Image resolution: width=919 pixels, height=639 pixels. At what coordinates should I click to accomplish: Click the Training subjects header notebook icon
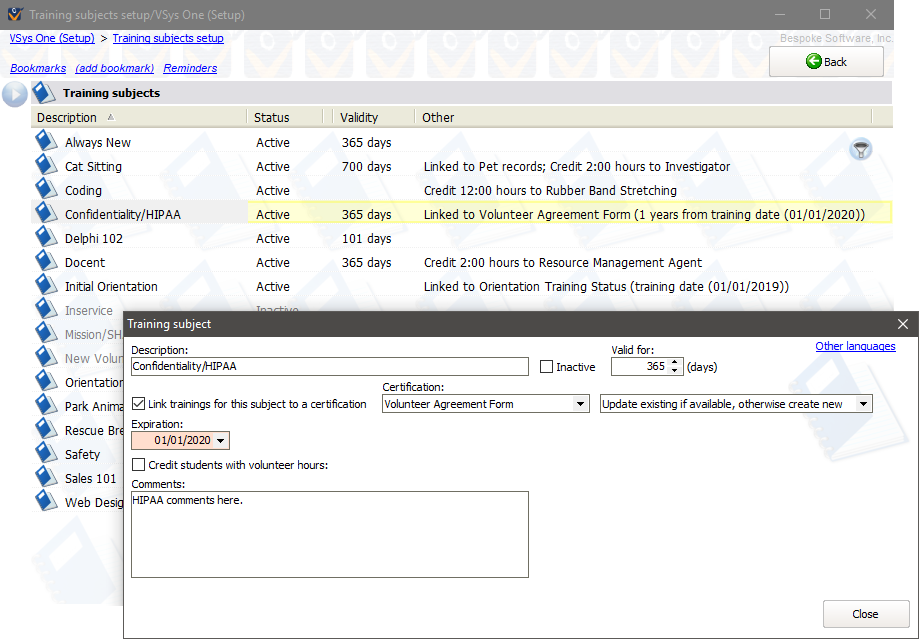[44, 91]
